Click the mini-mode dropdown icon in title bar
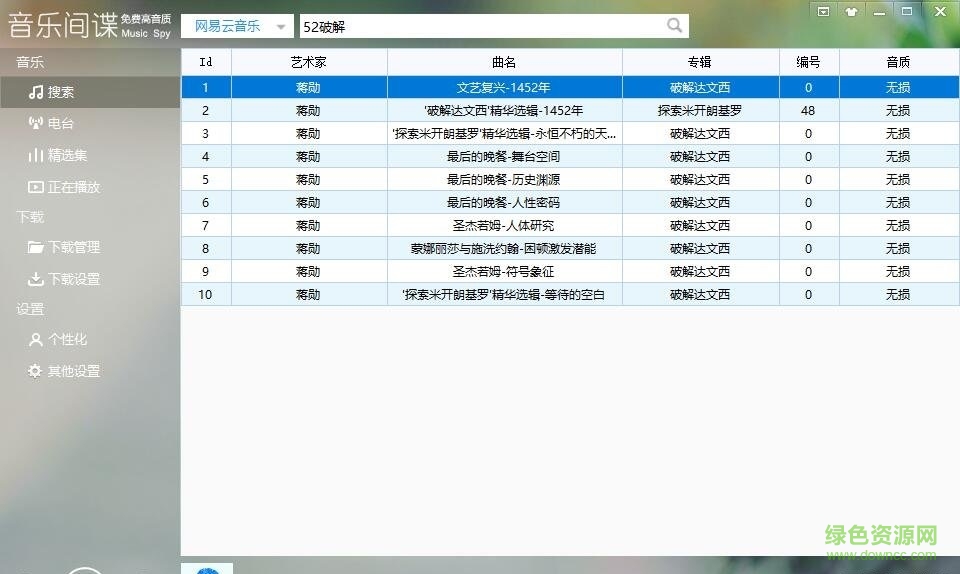 (823, 12)
